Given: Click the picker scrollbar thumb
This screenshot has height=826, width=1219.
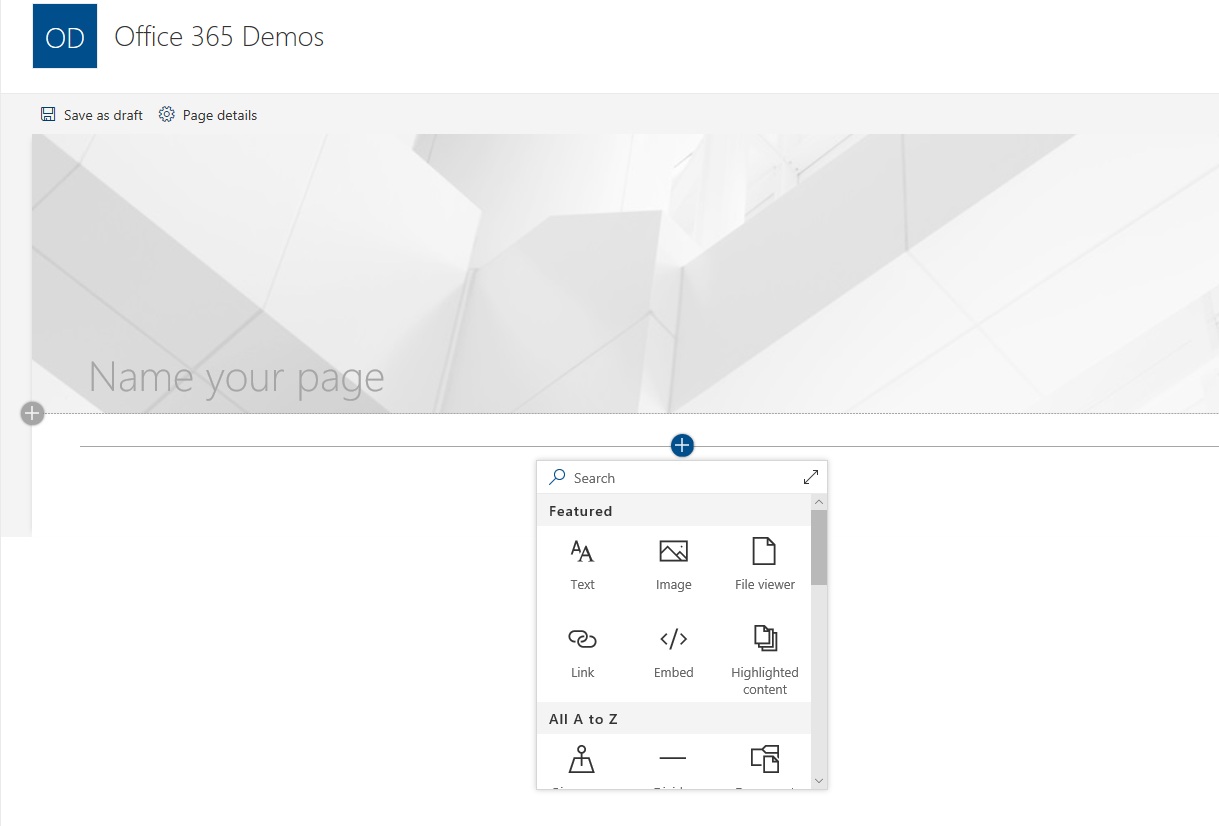Looking at the screenshot, I should [819, 547].
